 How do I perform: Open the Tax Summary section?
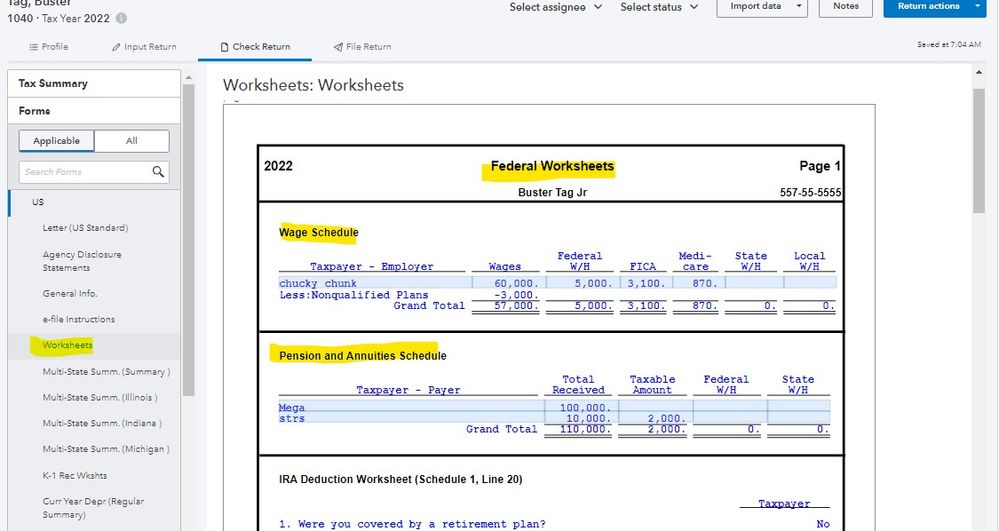[x=53, y=83]
